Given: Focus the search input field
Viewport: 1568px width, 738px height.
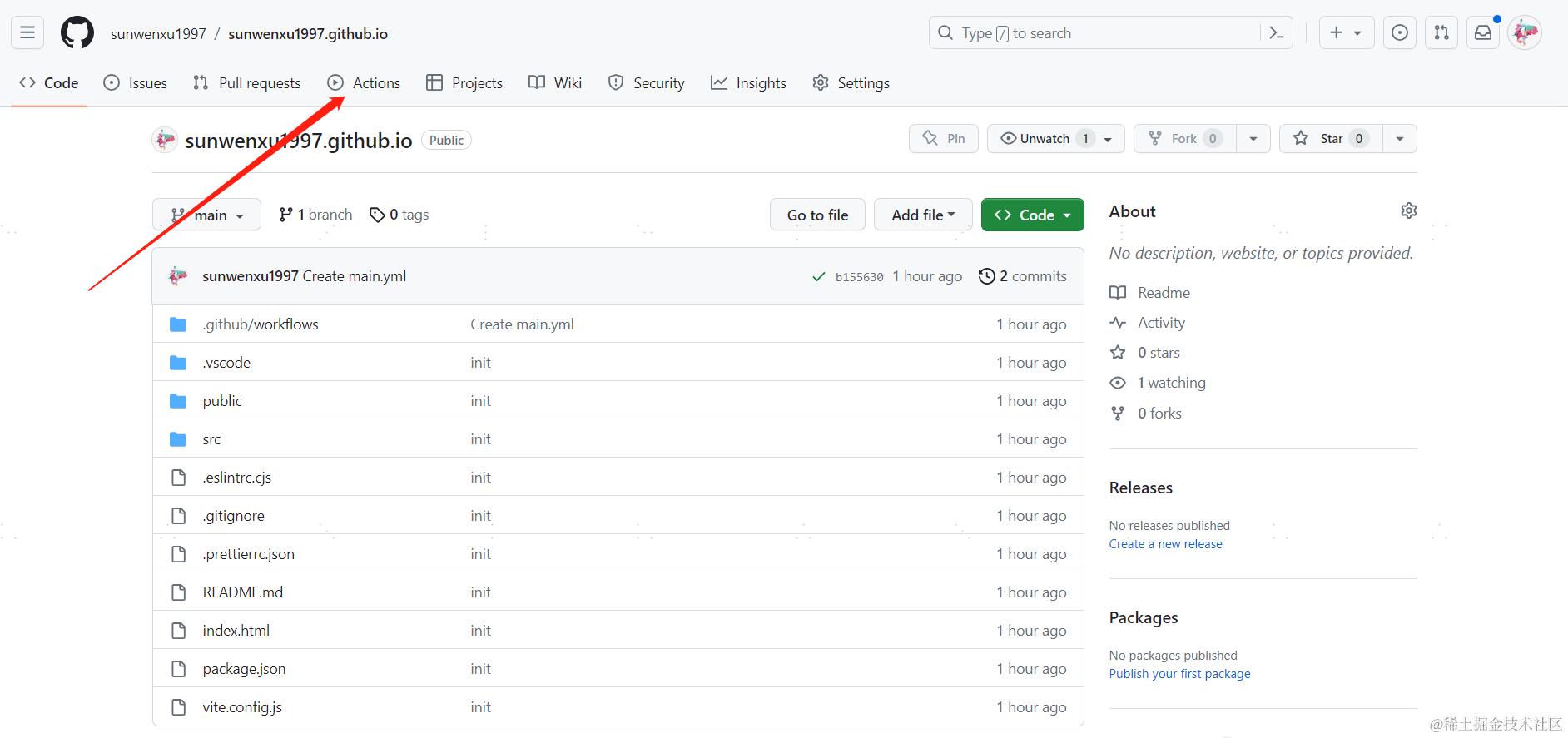Looking at the screenshot, I should click(x=1099, y=33).
